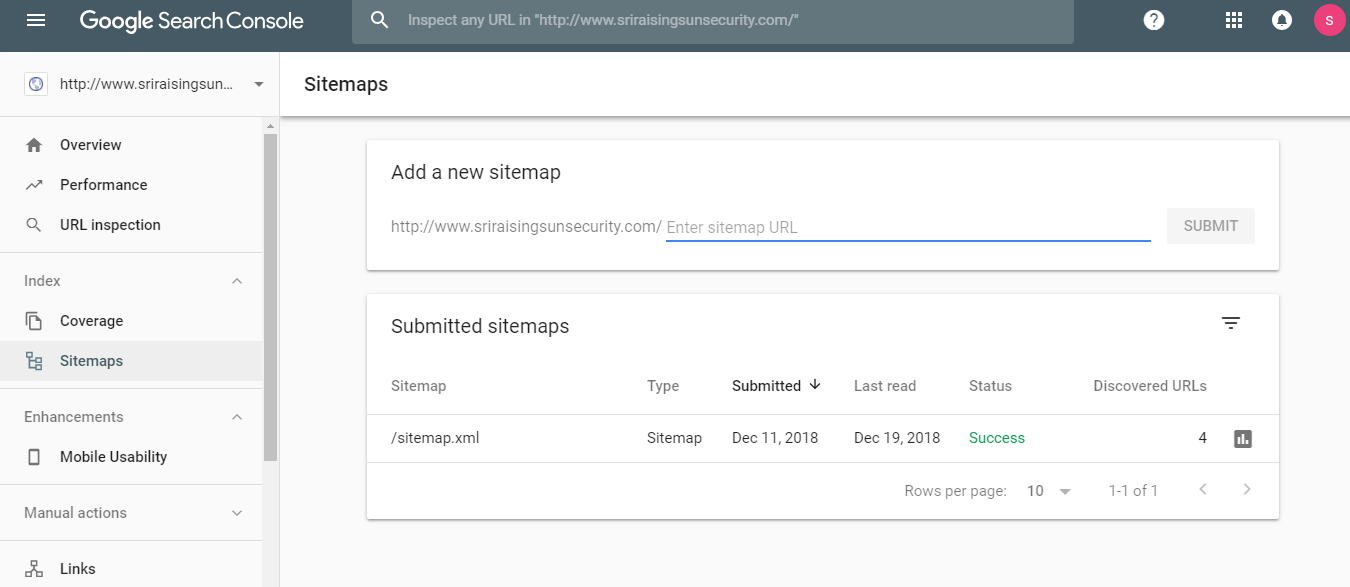Collapse the Index section
1350x587 pixels.
[236, 280]
